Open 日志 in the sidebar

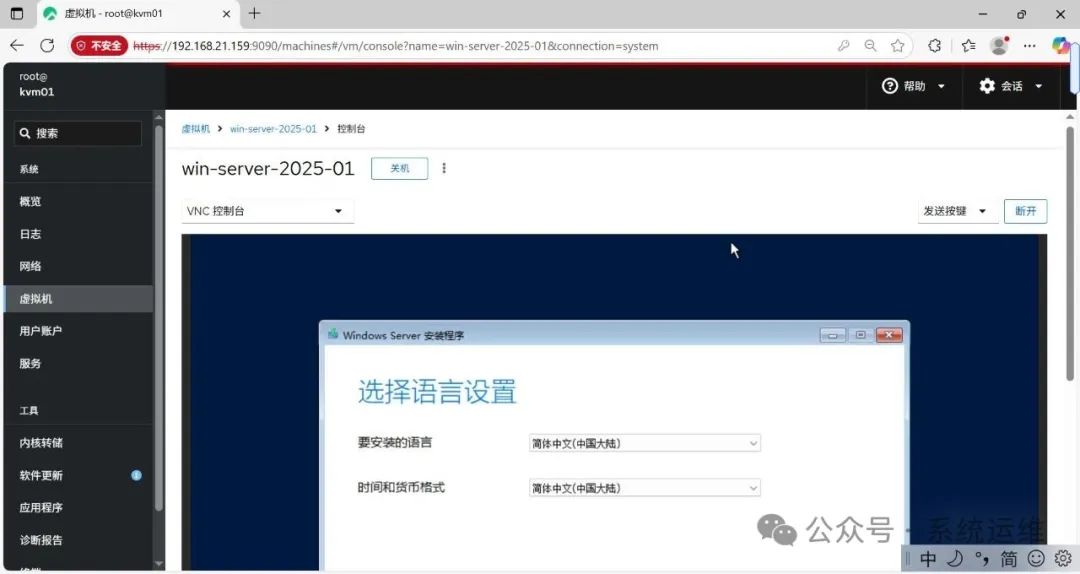click(x=78, y=234)
